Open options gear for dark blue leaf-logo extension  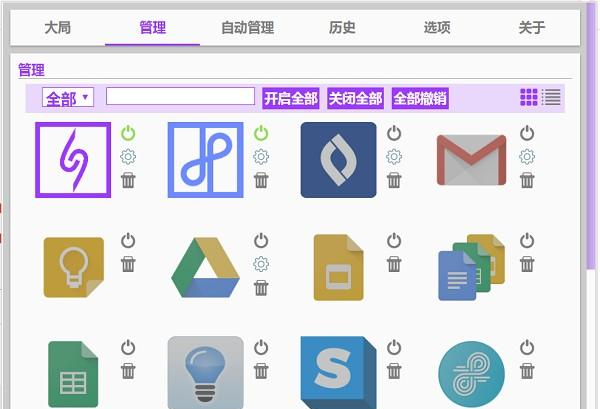pyautogui.click(x=394, y=156)
